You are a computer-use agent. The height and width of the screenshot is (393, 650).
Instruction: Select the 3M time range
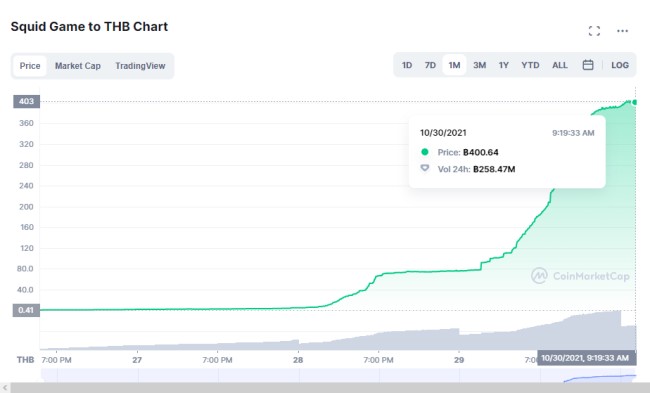480,65
